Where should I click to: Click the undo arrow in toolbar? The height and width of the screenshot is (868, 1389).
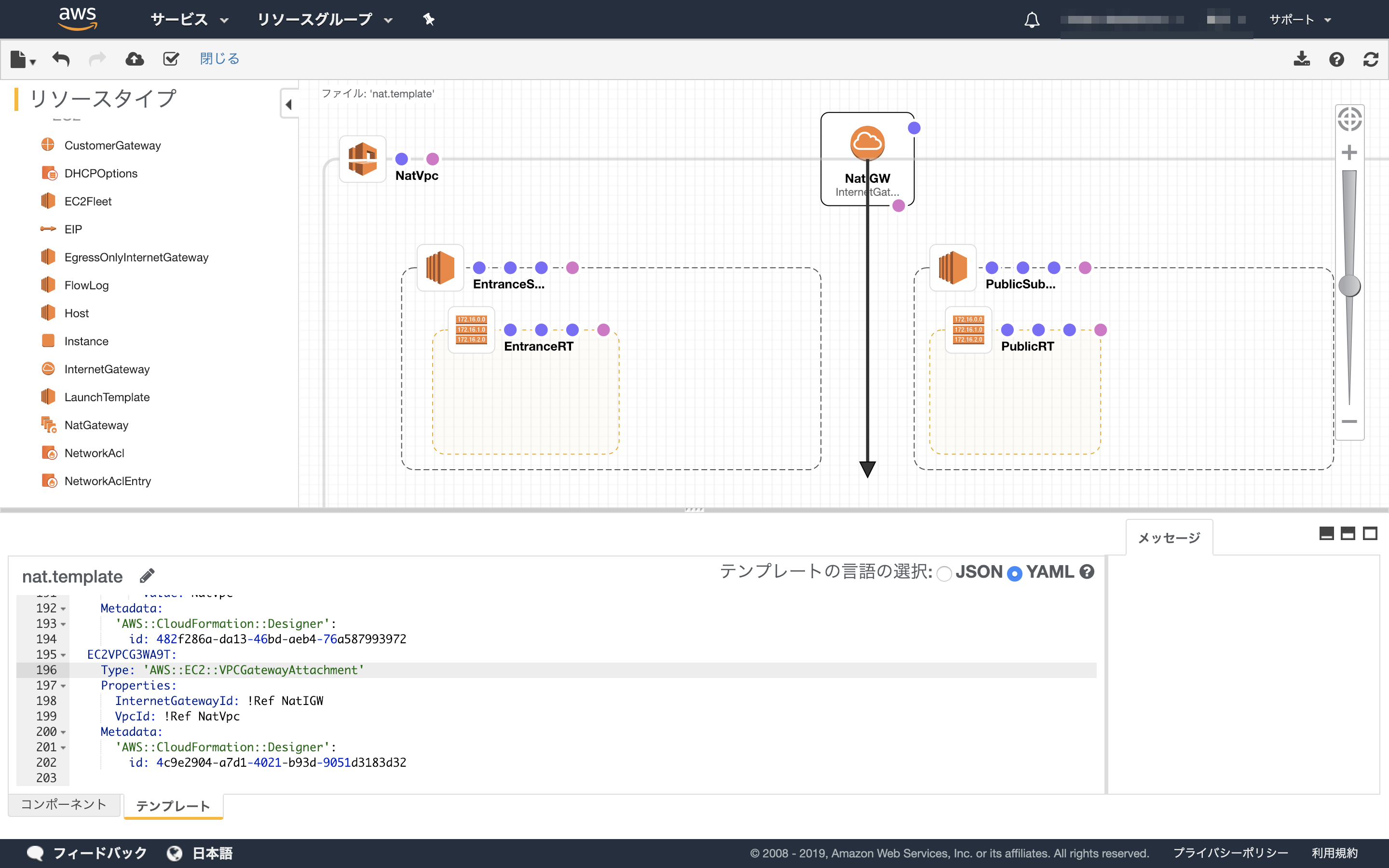click(61, 58)
